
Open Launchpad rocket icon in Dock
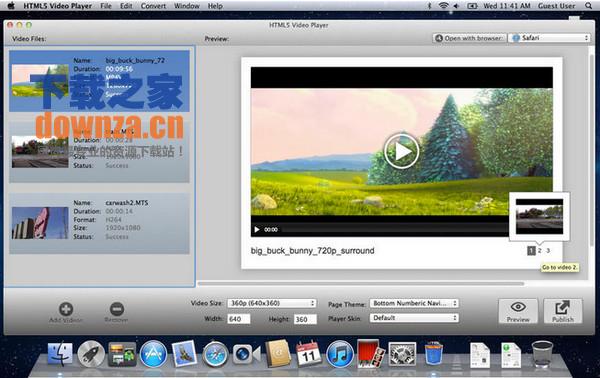point(91,354)
